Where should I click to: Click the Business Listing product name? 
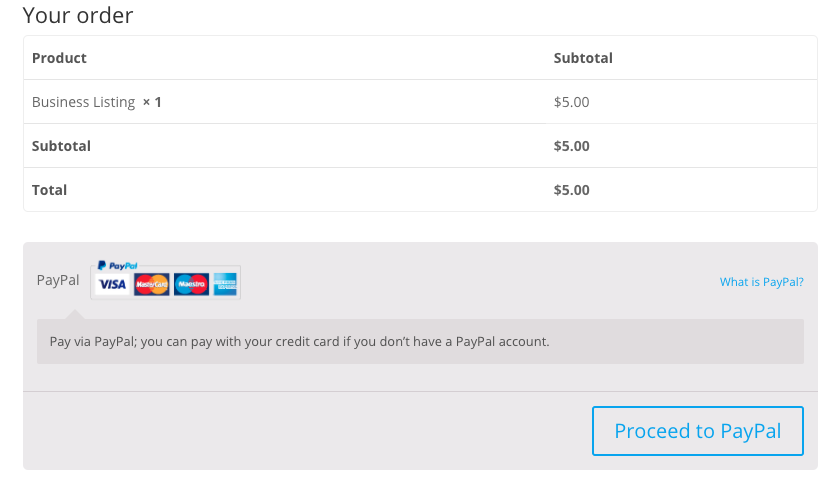(83, 102)
